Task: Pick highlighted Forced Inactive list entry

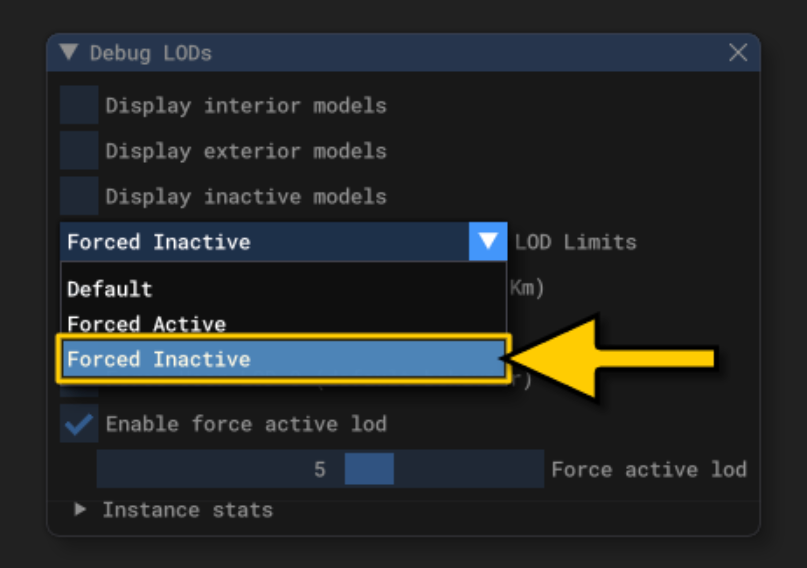Action: click(x=282, y=359)
